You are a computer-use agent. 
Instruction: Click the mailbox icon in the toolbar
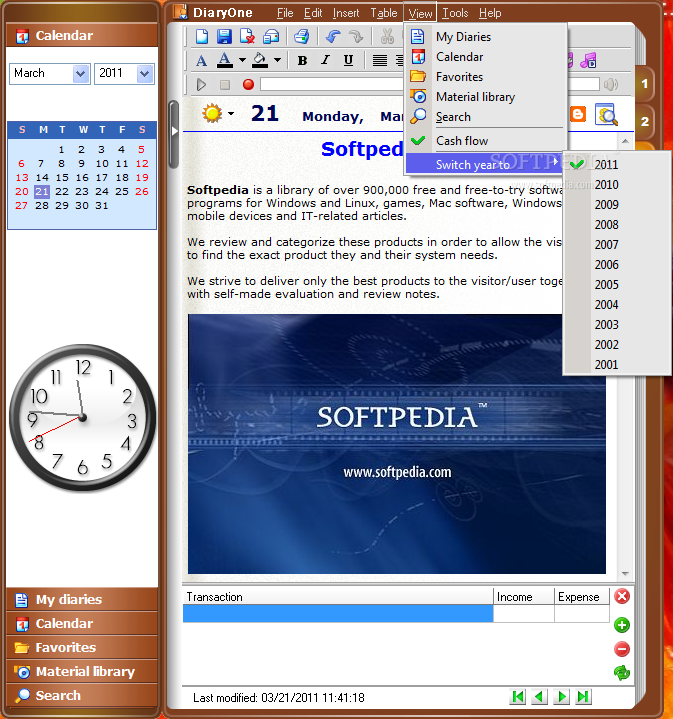tap(271, 36)
